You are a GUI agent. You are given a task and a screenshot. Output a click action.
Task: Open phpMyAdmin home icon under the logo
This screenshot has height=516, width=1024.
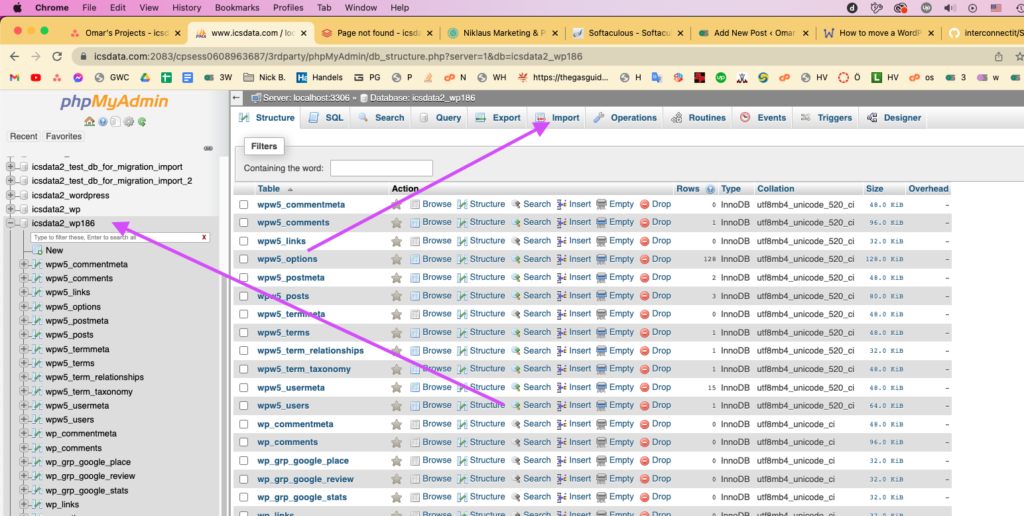(x=89, y=121)
